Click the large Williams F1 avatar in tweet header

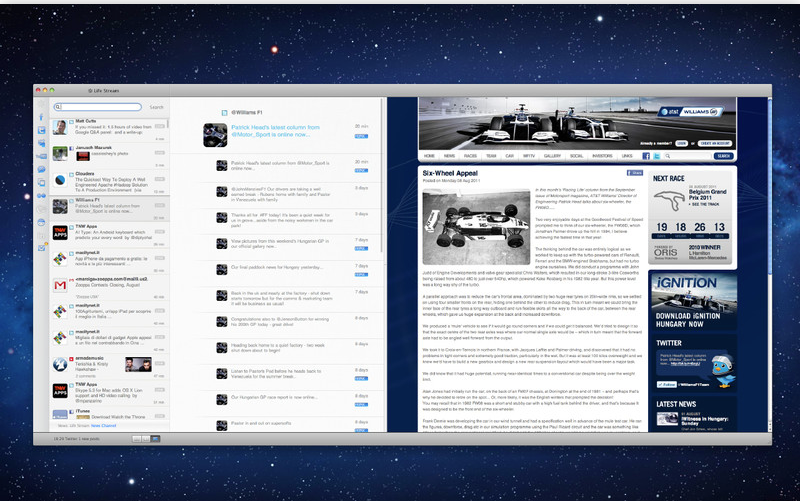(215, 135)
